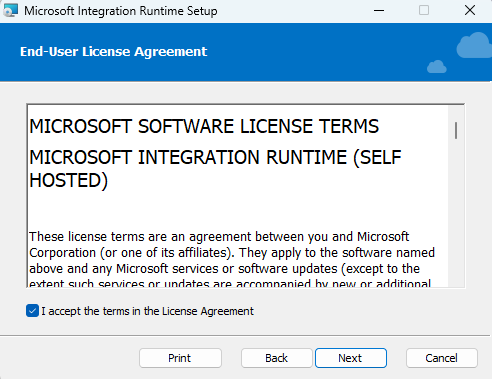Click 'MICROSOFT INTEGRATION RUNTIME (SELF HOSTED)' heading
This screenshot has width=492, height=379.
[x=215, y=169]
